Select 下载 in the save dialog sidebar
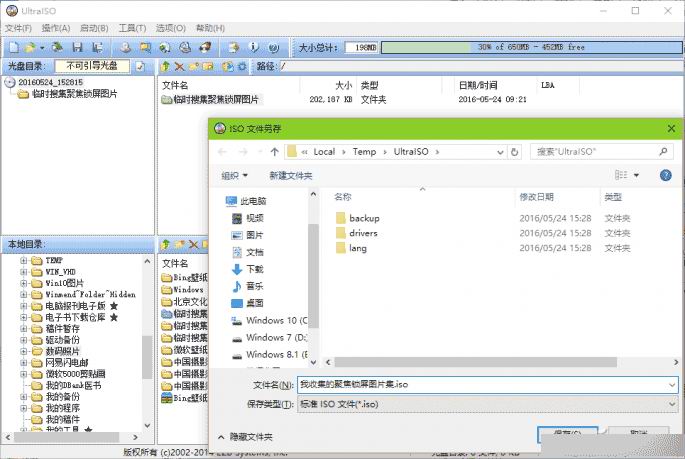This screenshot has width=685, height=459. [248, 269]
